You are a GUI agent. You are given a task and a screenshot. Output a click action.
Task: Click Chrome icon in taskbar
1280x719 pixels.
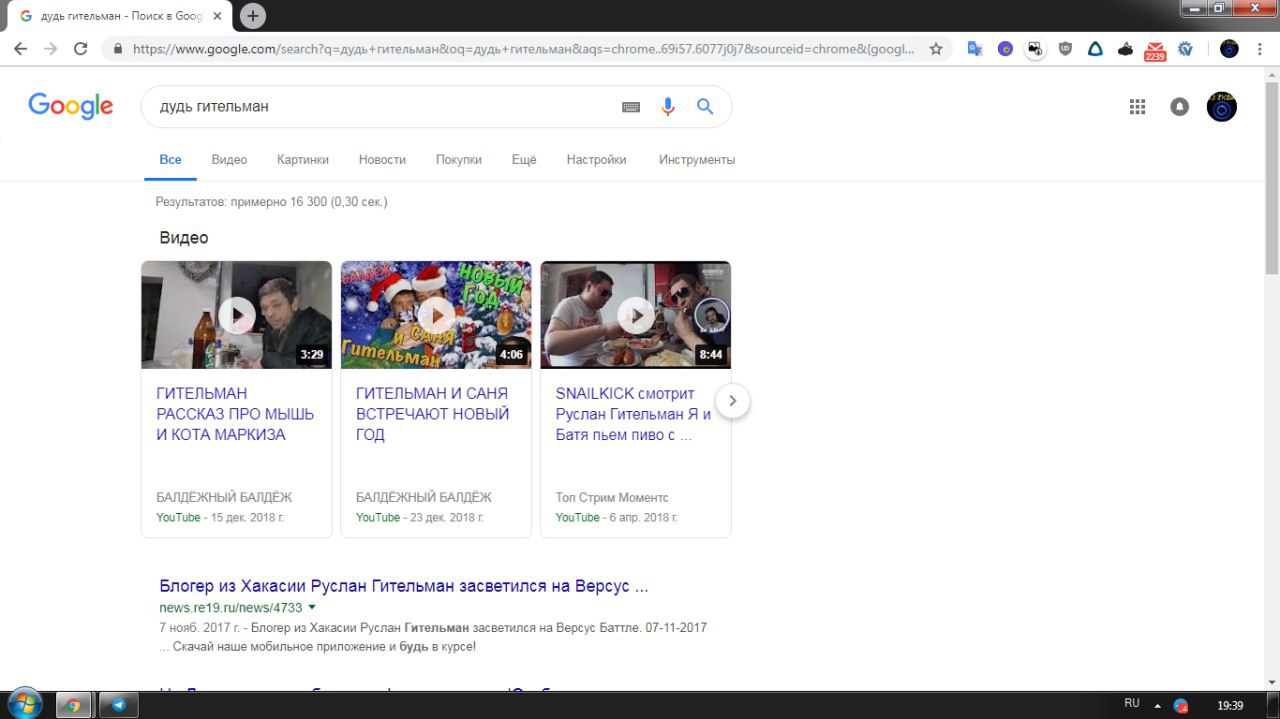coord(74,705)
